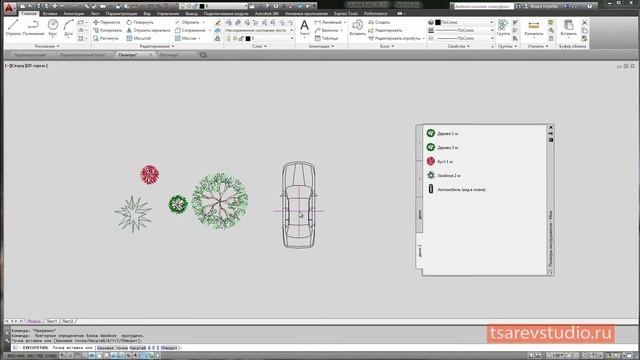
Task: Select the conifer star-shaped block in drawing
Action: point(133,214)
